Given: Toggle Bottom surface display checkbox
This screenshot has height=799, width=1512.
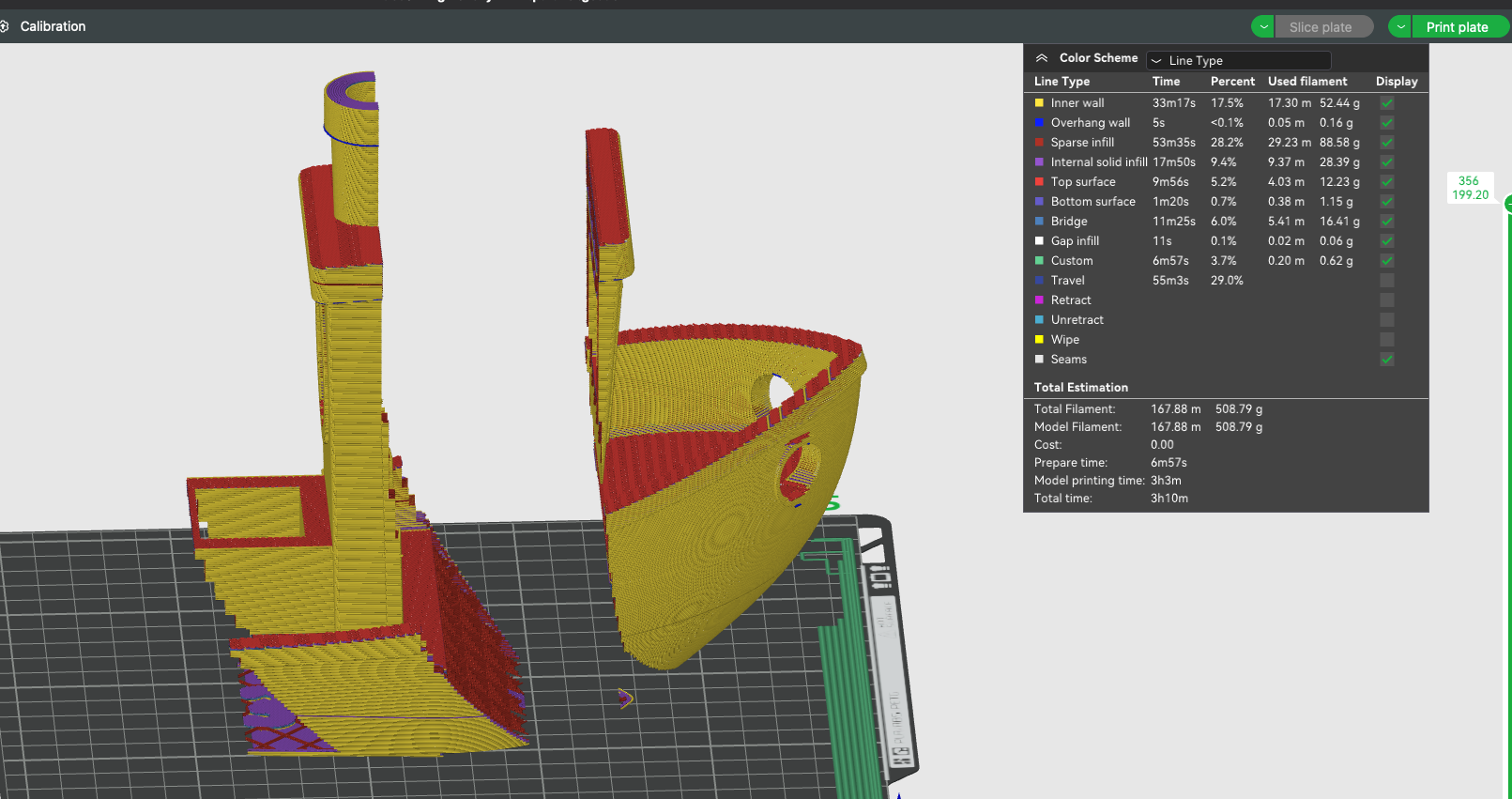Looking at the screenshot, I should 1387,202.
